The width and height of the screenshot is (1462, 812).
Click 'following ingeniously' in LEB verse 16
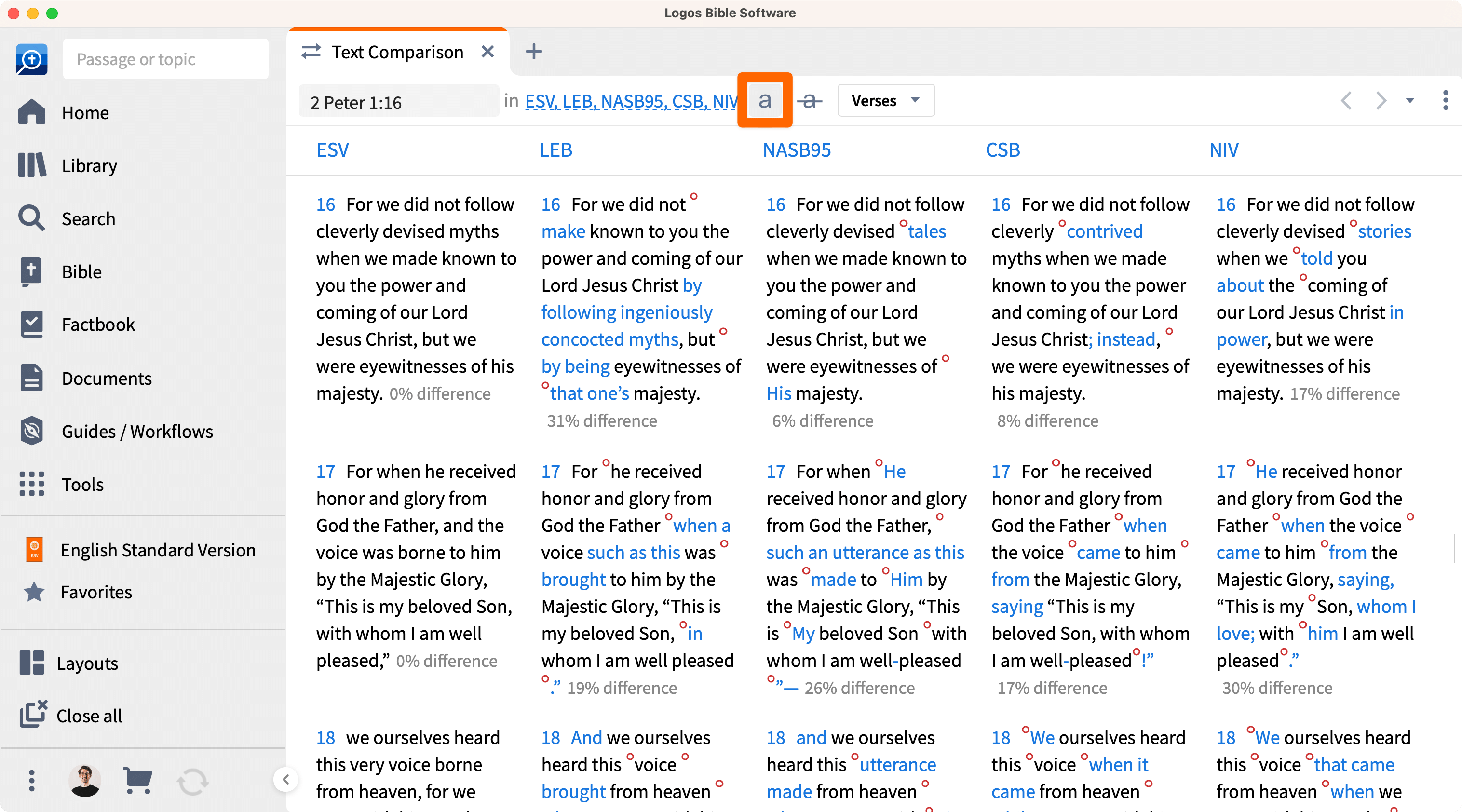(x=626, y=312)
